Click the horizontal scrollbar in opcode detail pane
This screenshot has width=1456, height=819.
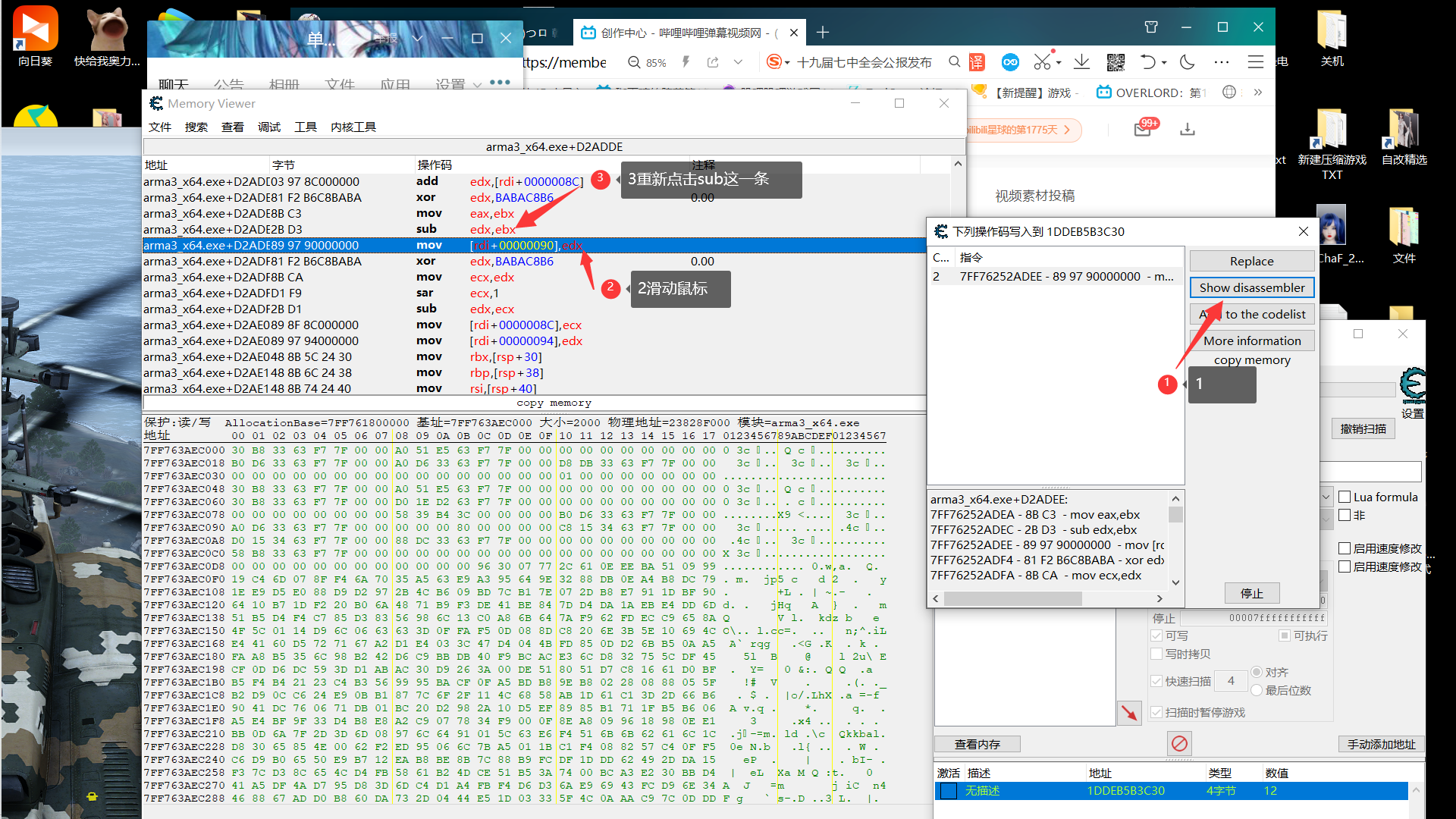click(1048, 598)
